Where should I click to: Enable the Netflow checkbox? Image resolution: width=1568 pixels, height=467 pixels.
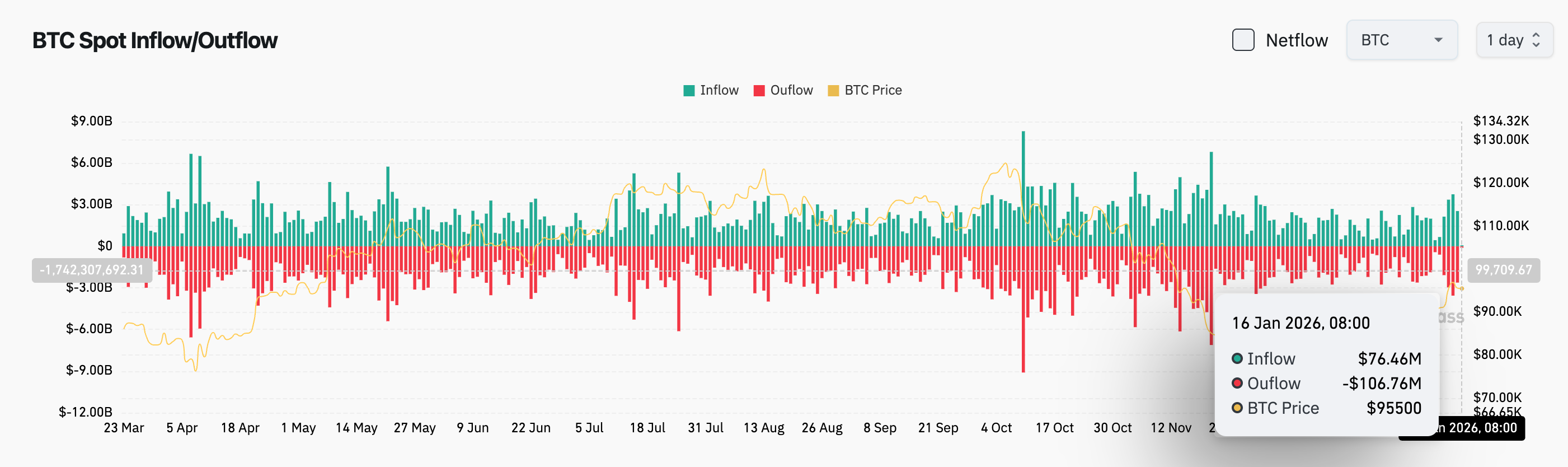1243,40
